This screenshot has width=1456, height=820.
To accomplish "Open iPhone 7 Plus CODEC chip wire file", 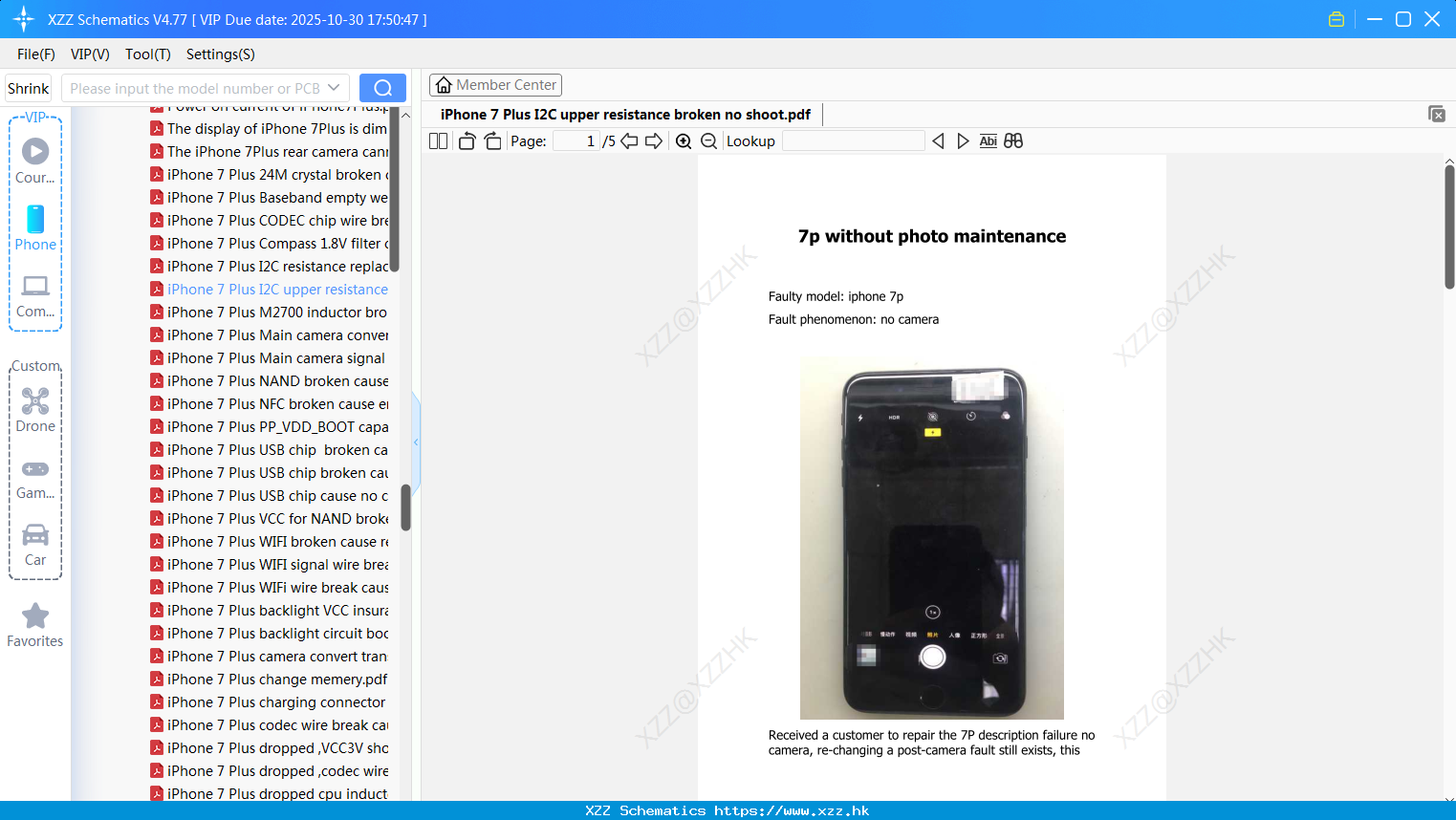I will click(x=270, y=221).
